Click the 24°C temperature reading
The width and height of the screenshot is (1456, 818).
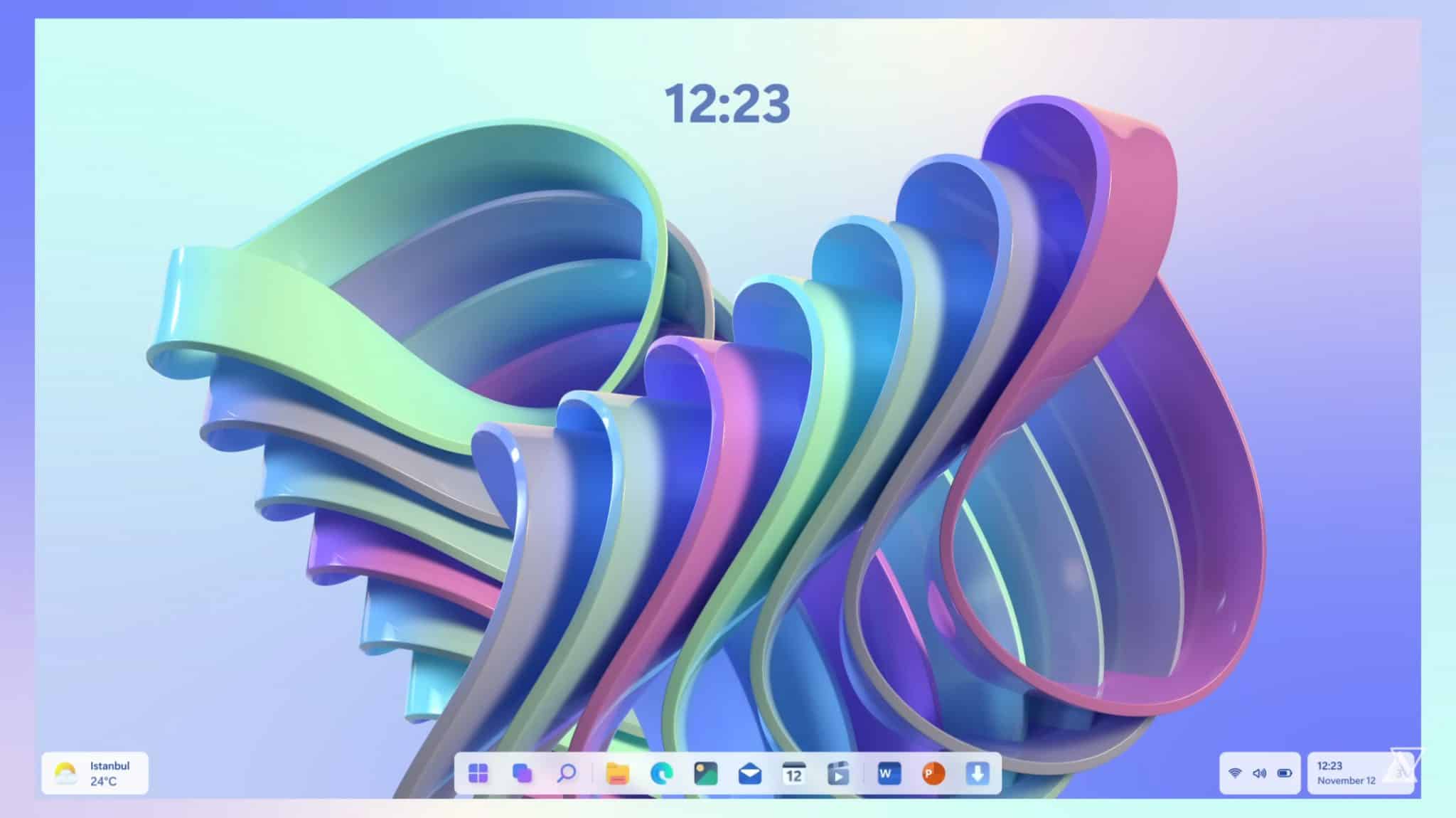click(105, 783)
